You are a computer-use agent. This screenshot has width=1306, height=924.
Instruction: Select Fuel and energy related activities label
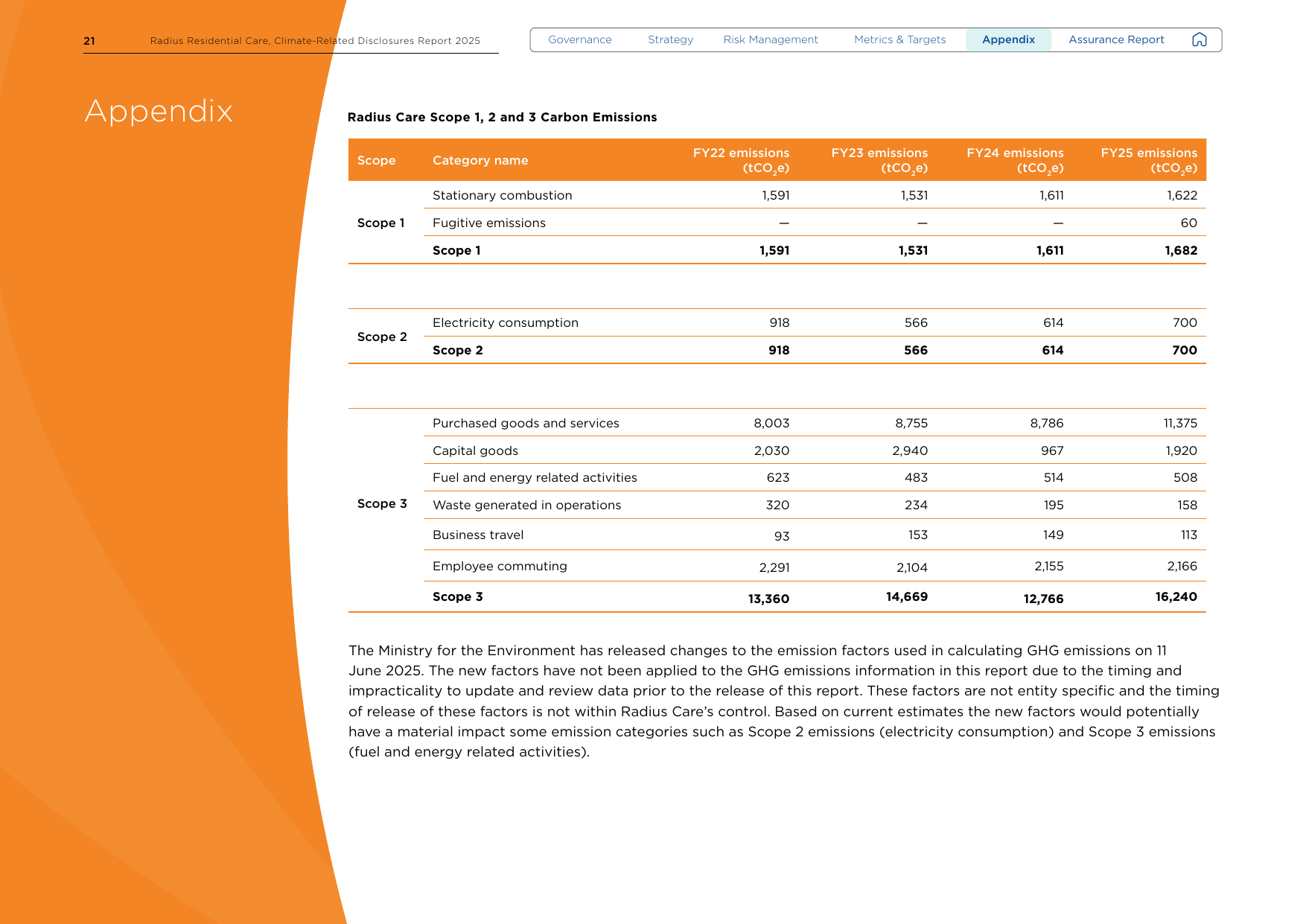(535, 477)
